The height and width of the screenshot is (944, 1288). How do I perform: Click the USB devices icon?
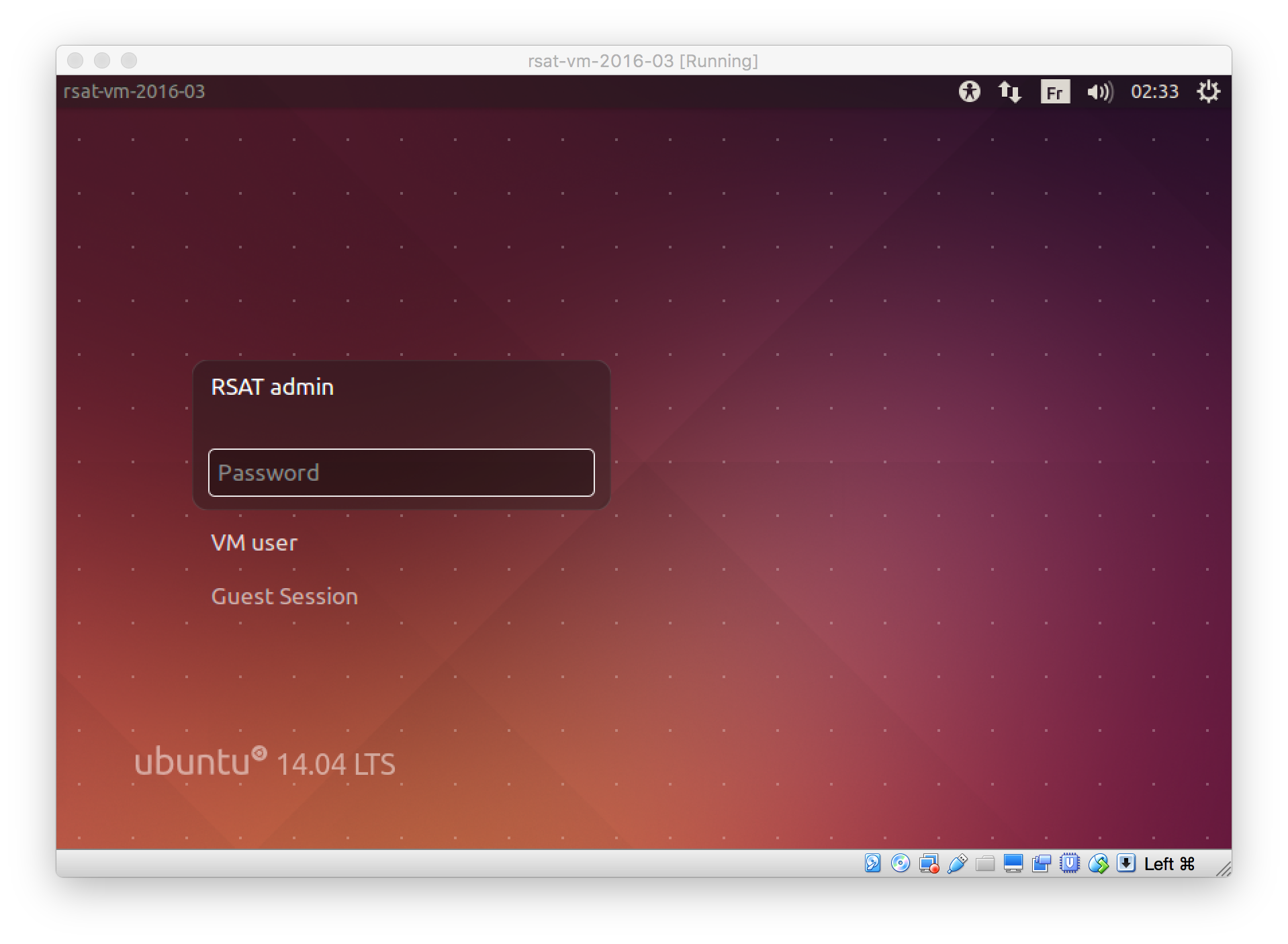(957, 863)
